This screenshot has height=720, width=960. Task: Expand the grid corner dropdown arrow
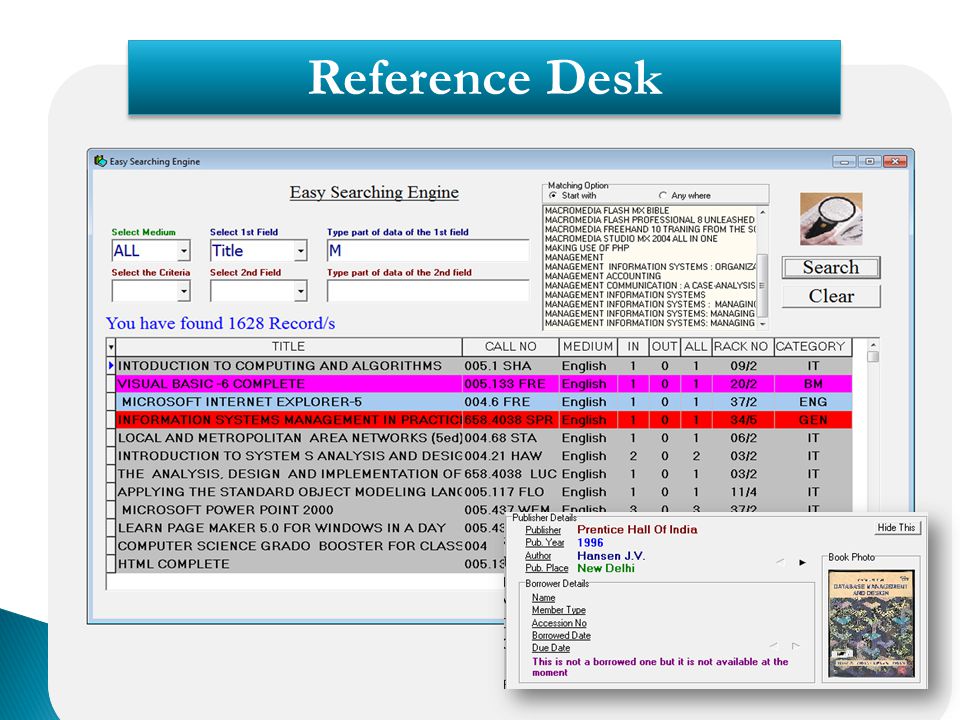[x=111, y=347]
